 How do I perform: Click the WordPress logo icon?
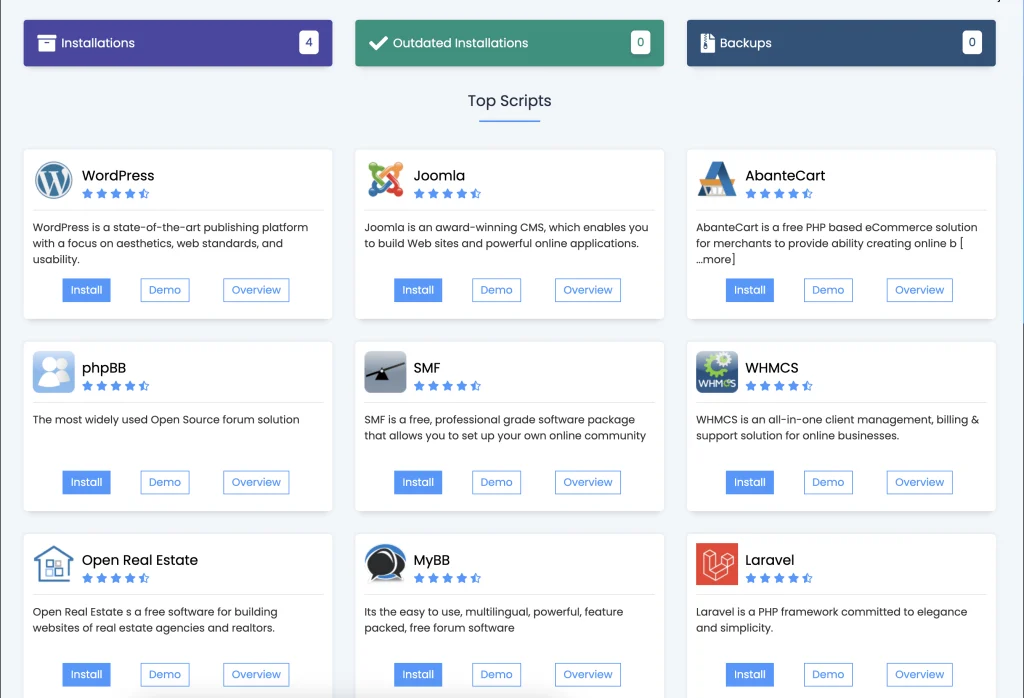coord(54,180)
